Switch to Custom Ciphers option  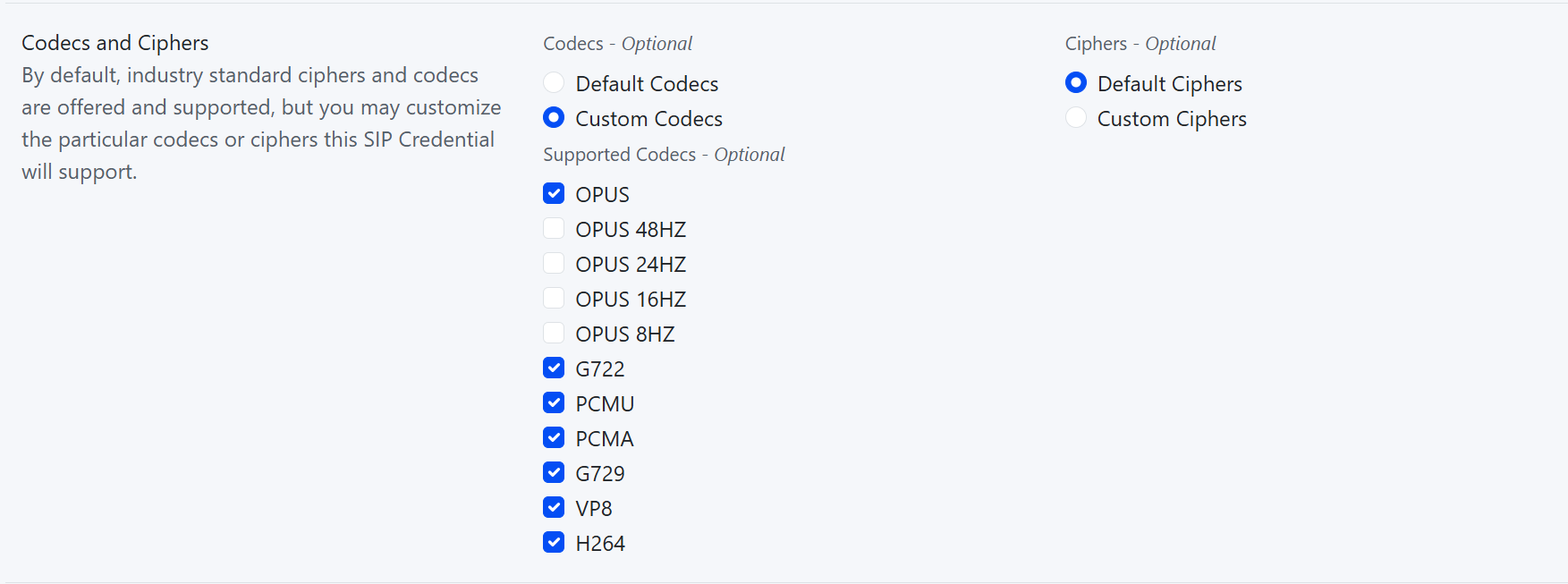tap(1076, 118)
